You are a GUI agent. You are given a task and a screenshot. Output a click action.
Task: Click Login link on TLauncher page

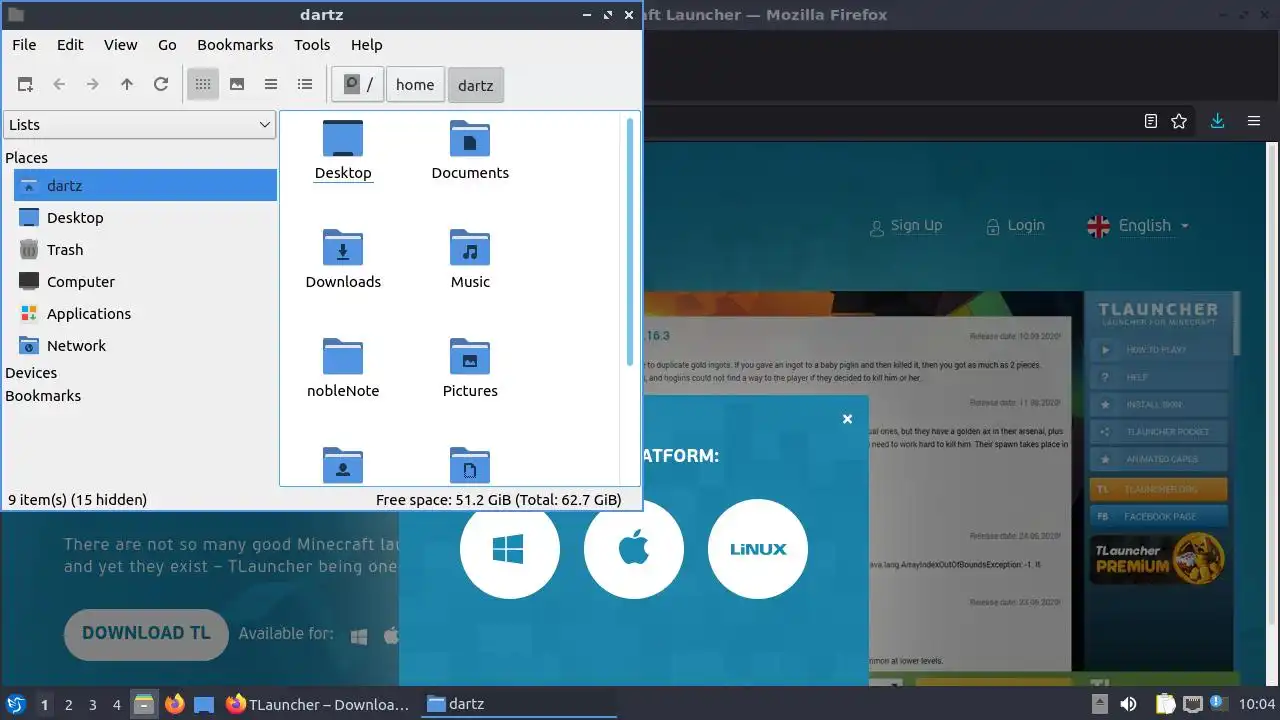coord(1015,226)
